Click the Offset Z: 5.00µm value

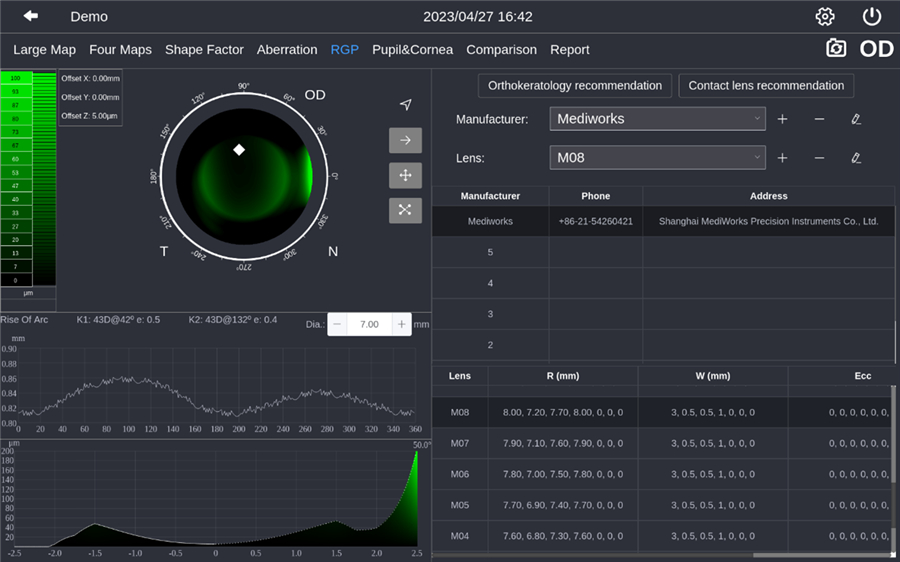(x=90, y=116)
